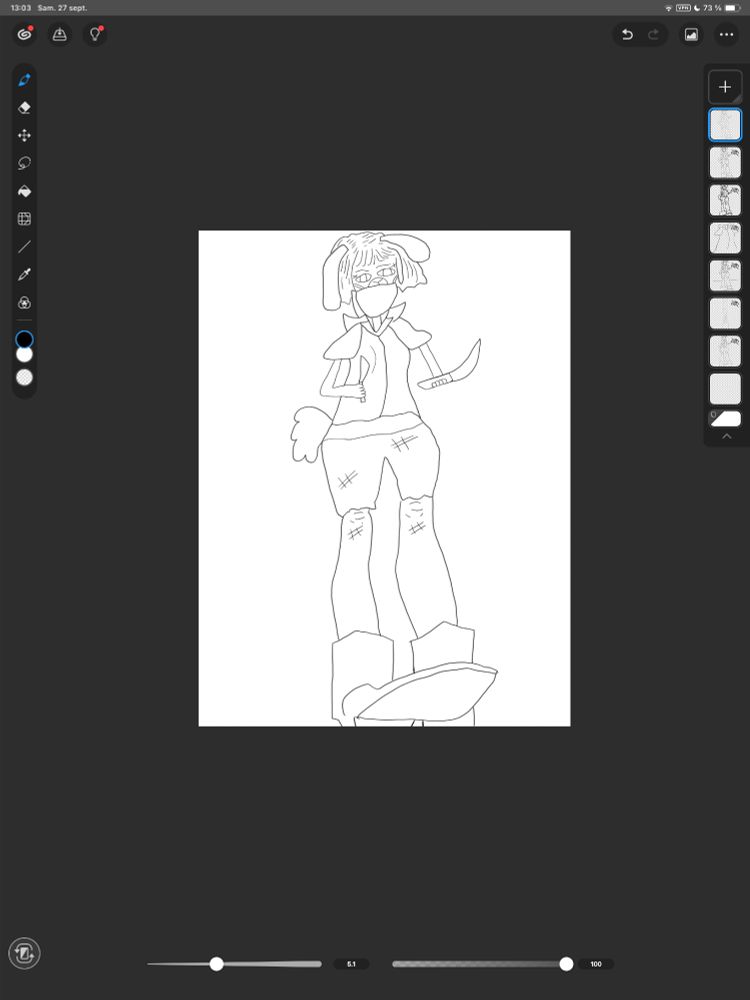Select the fifth layer thumbnail
The height and width of the screenshot is (1000, 750).
tap(725, 276)
